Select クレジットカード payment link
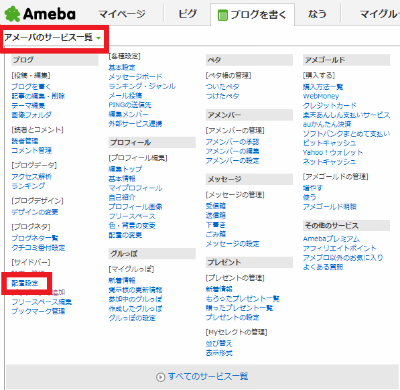 pyautogui.click(x=329, y=105)
